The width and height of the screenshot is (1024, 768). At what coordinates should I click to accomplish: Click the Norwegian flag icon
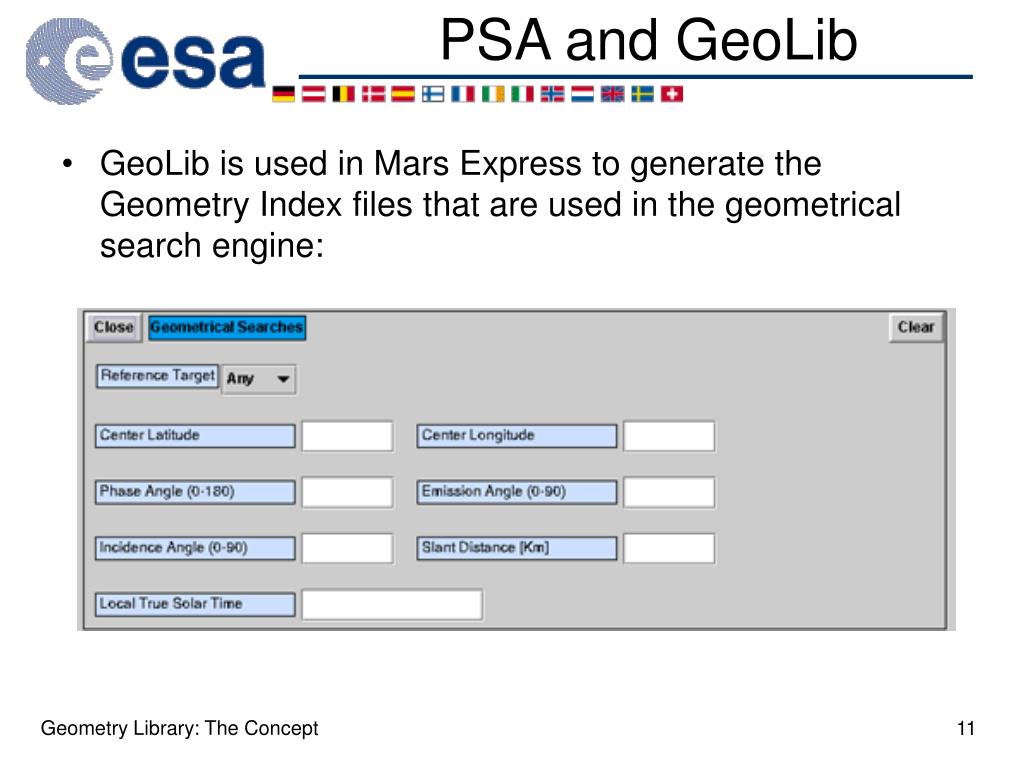coord(552,94)
